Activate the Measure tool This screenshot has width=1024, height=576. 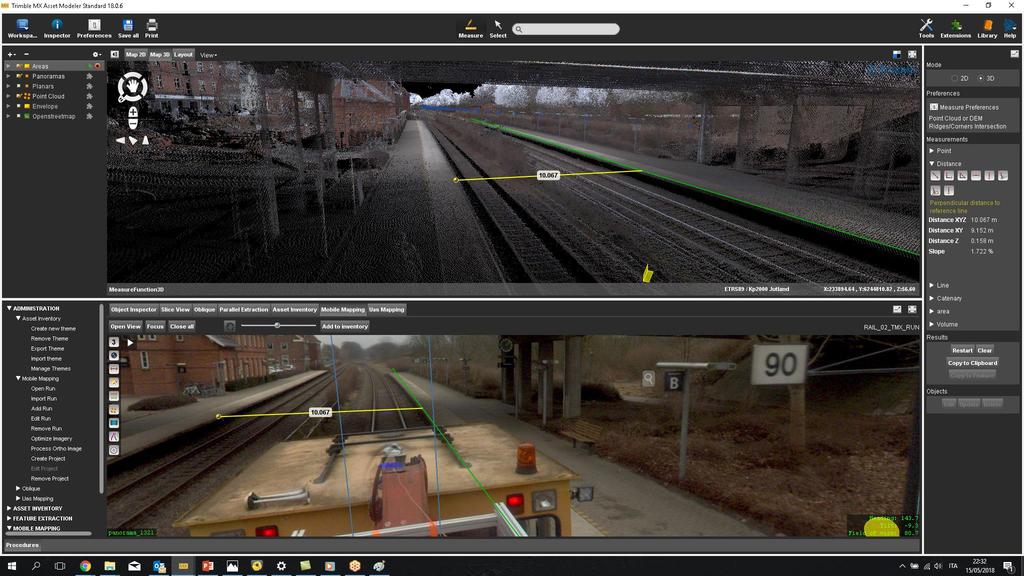click(470, 28)
